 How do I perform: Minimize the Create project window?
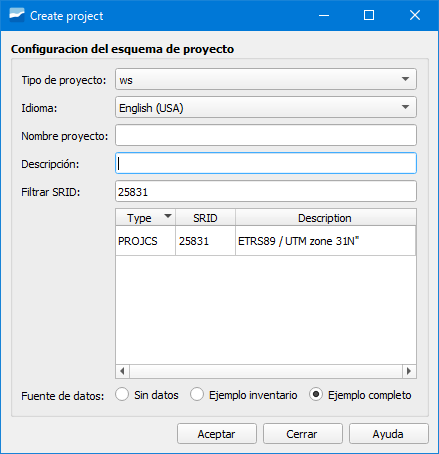coord(324,15)
